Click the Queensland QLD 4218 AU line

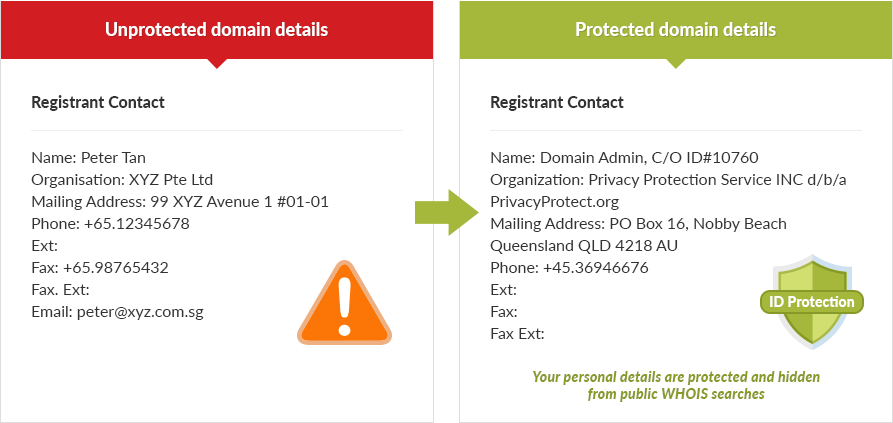584,245
